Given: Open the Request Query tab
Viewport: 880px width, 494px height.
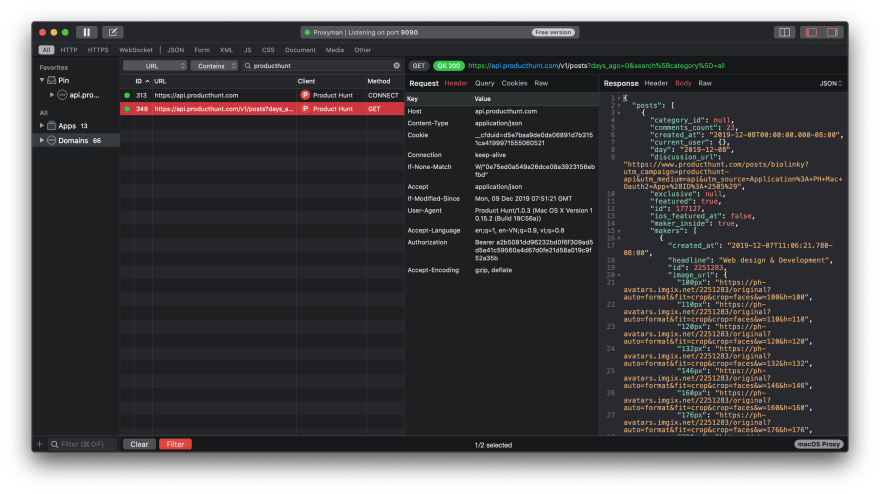Looking at the screenshot, I should coord(484,83).
